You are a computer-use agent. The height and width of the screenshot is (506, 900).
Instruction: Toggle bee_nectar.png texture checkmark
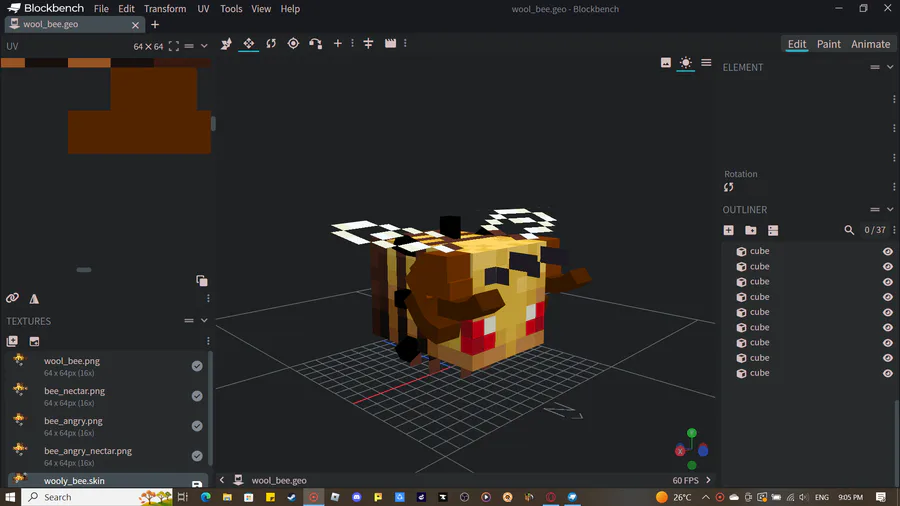[197, 396]
